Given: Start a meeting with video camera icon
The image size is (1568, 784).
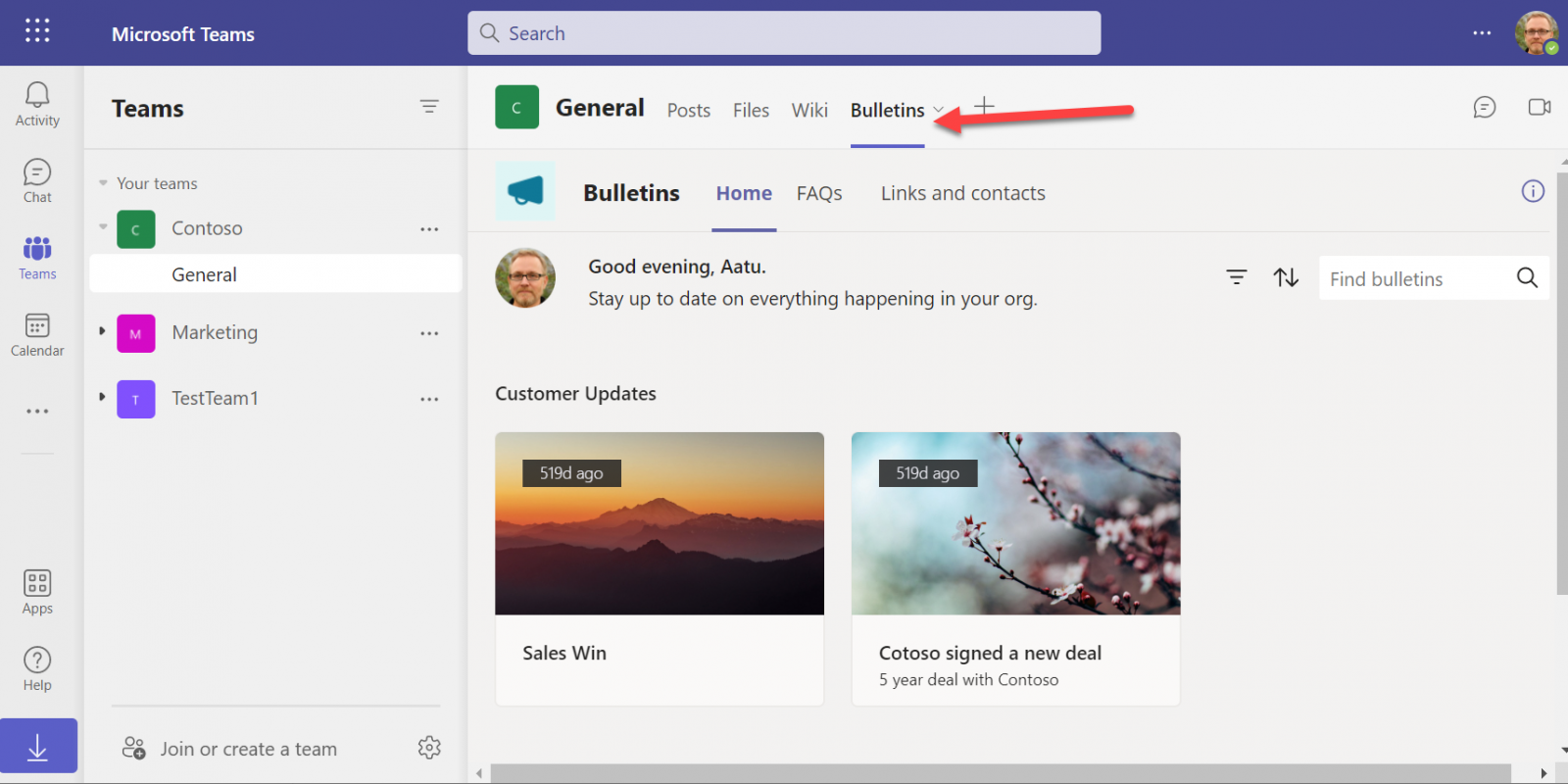Looking at the screenshot, I should 1539,107.
